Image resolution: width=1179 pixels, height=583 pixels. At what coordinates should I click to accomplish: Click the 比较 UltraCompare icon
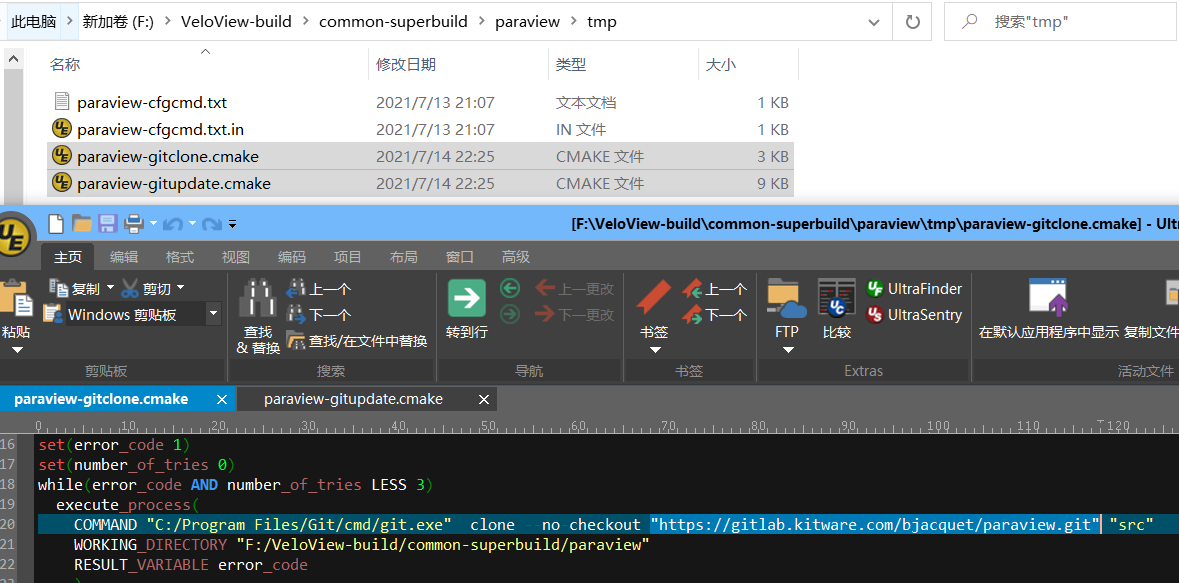837,299
